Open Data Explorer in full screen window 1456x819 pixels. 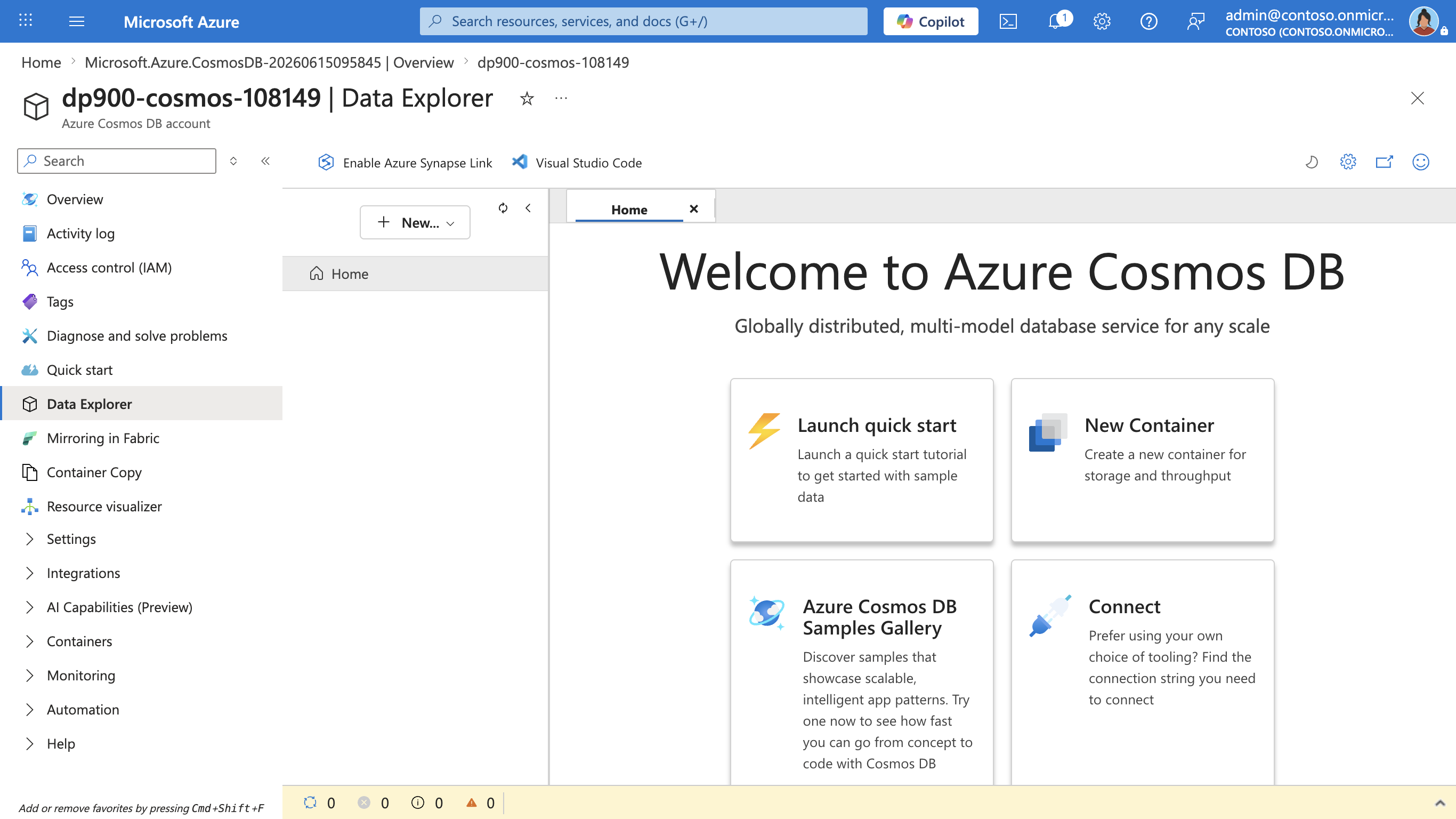[x=1384, y=162]
